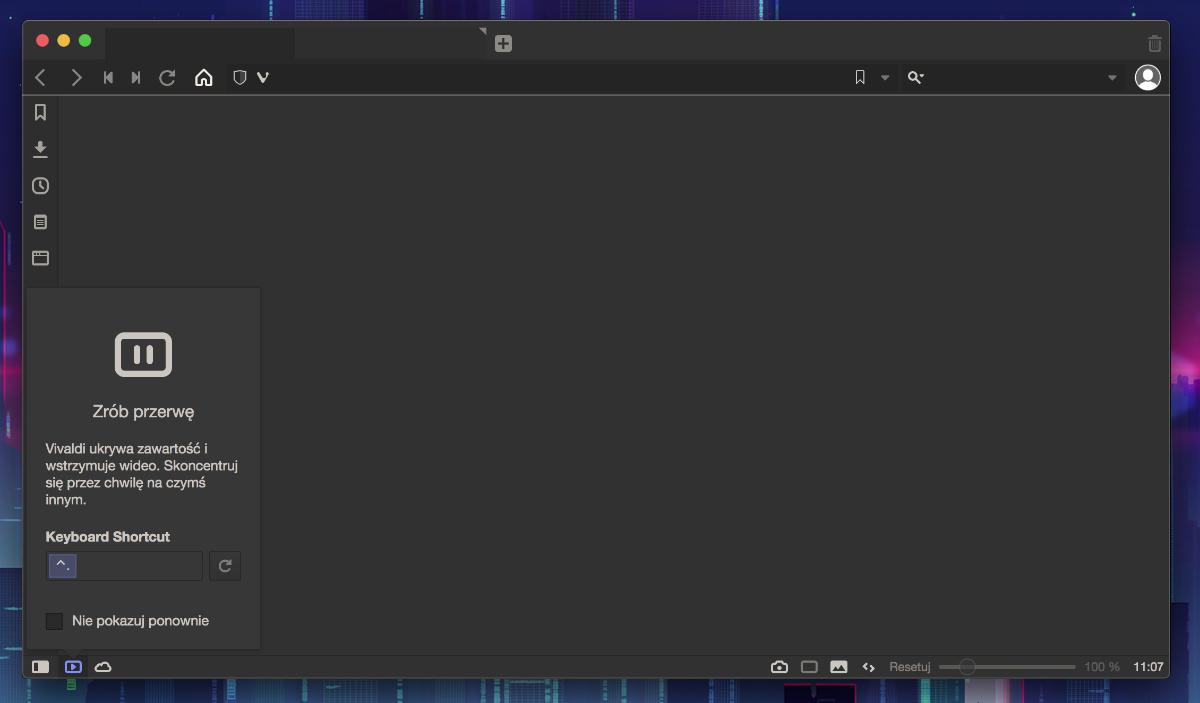1200x703 pixels.
Task: Check 'Nie pokazuj ponownie' checkbox
Action: pyautogui.click(x=54, y=621)
